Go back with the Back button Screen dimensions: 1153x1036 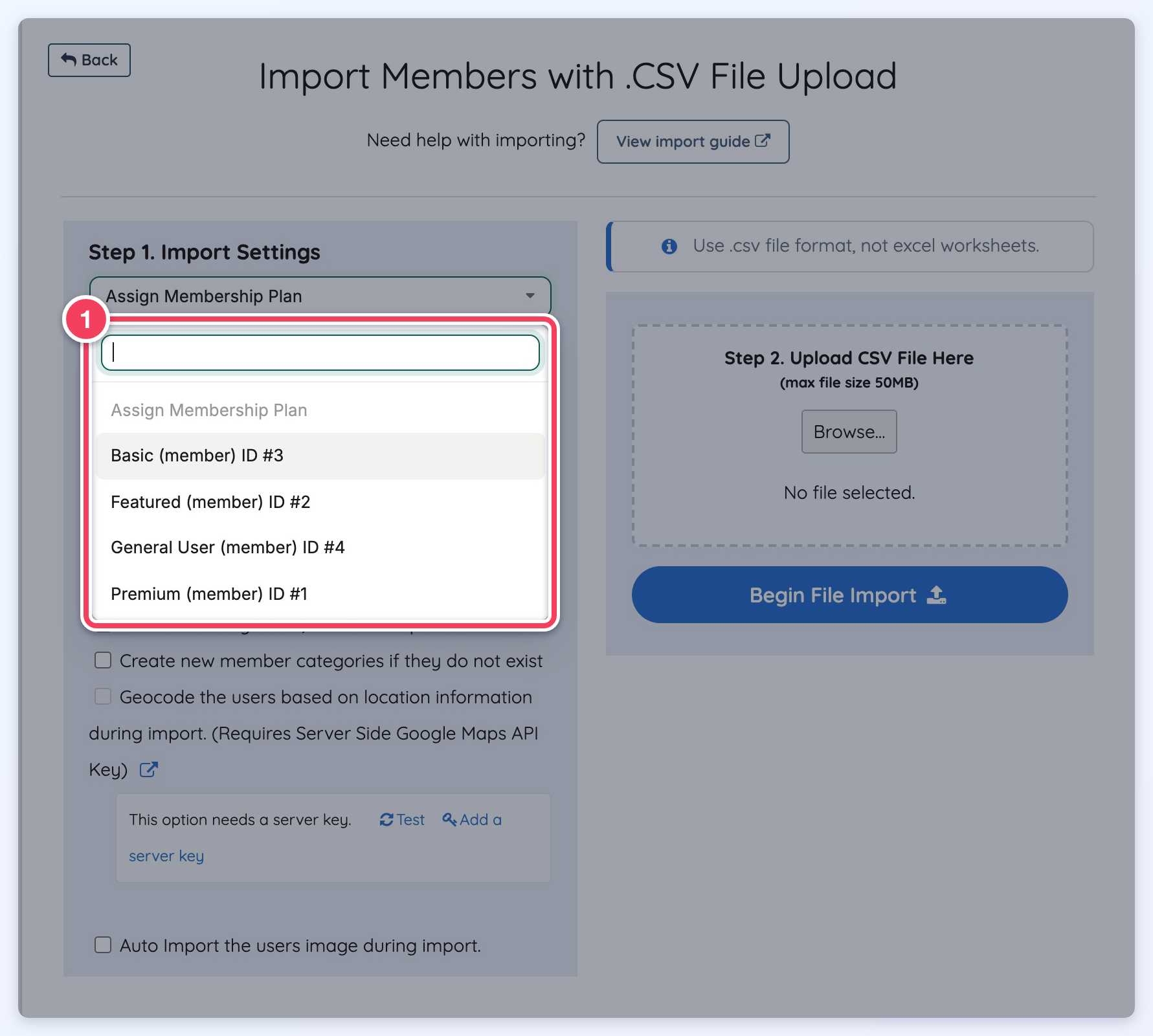click(x=89, y=60)
